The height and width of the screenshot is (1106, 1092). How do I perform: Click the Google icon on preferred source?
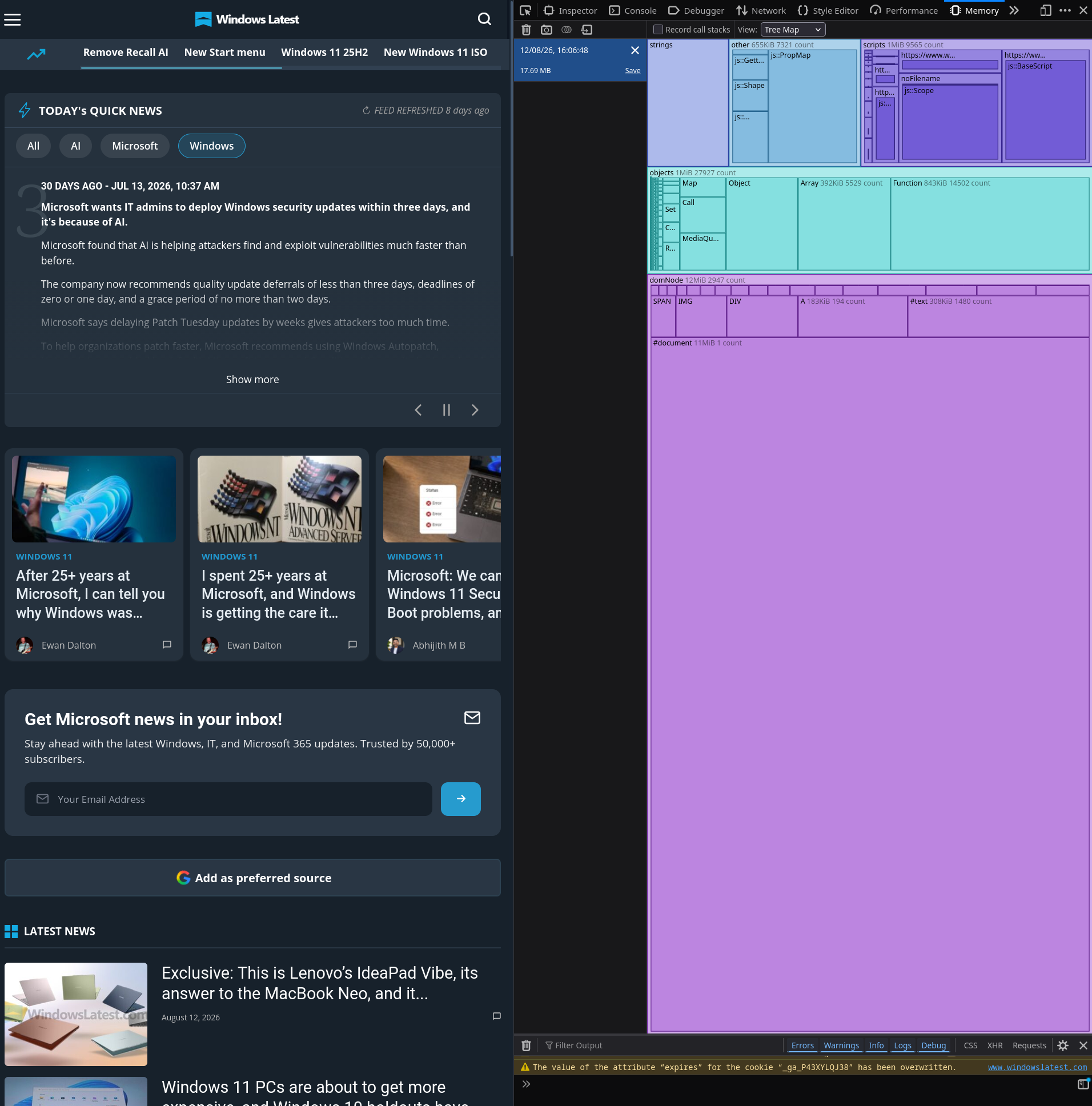point(183,878)
